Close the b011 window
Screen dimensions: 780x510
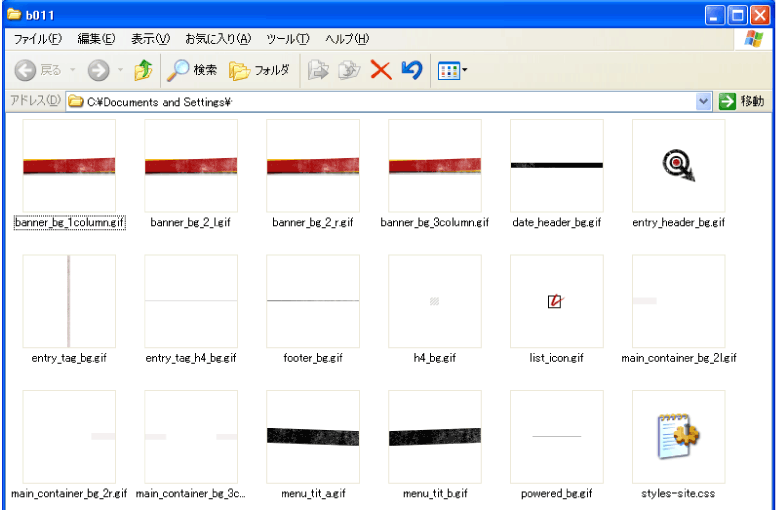[x=760, y=15]
